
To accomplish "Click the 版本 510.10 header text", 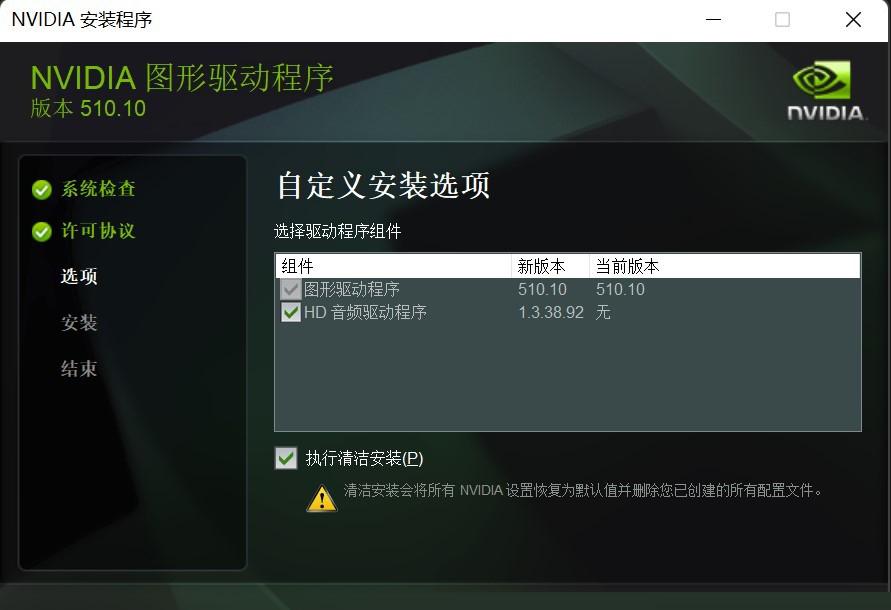I will pyautogui.click(x=88, y=109).
